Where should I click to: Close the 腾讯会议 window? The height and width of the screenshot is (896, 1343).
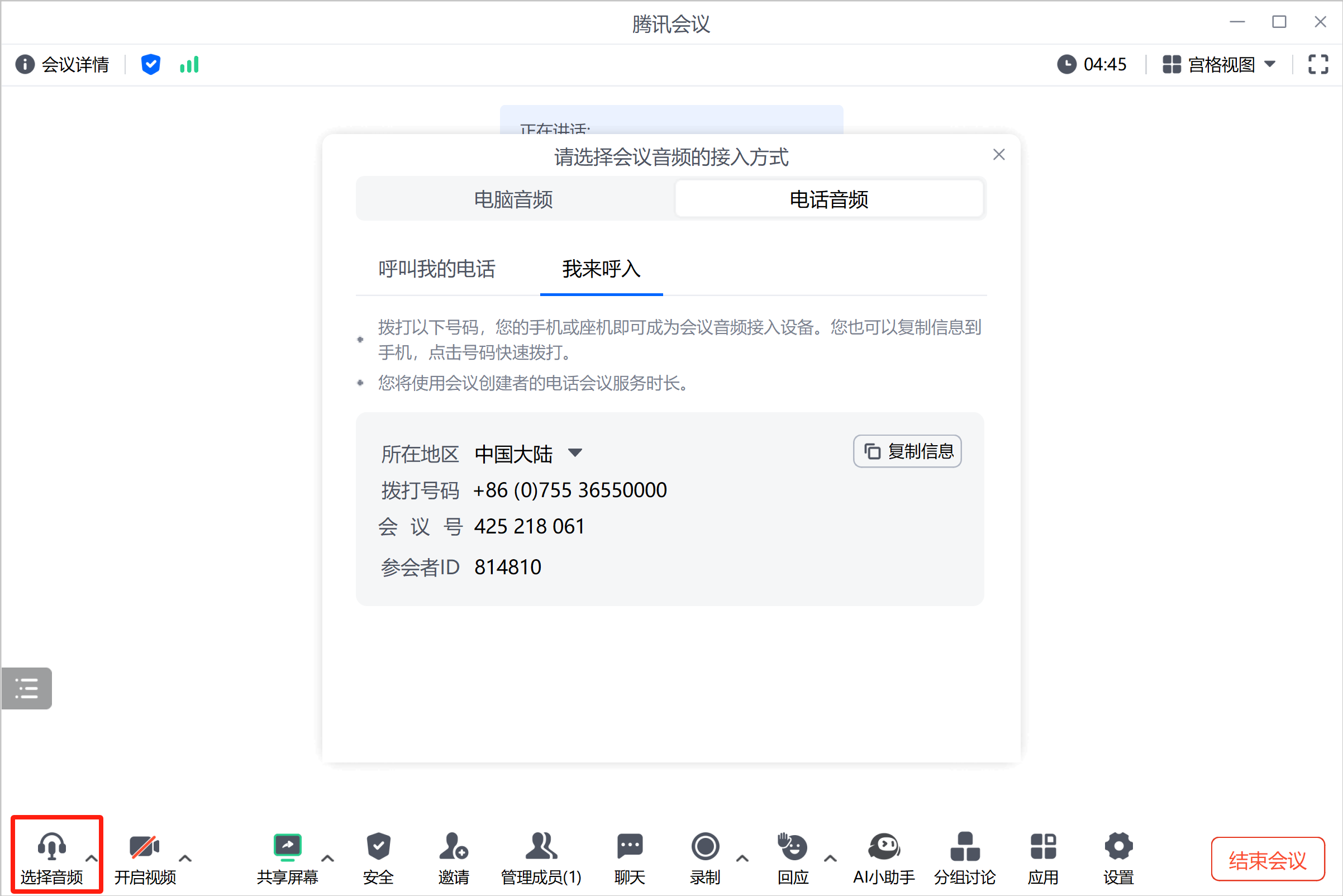[1320, 22]
